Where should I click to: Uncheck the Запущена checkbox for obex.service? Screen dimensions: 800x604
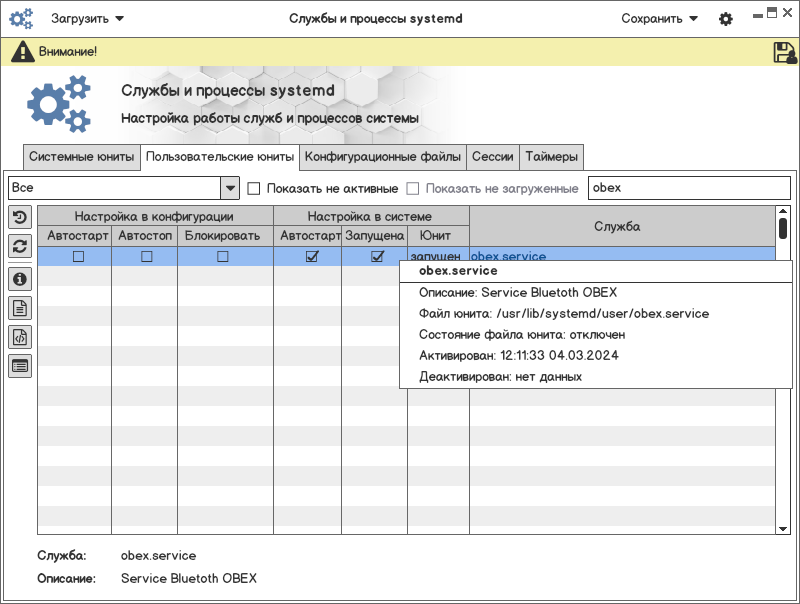point(377,257)
